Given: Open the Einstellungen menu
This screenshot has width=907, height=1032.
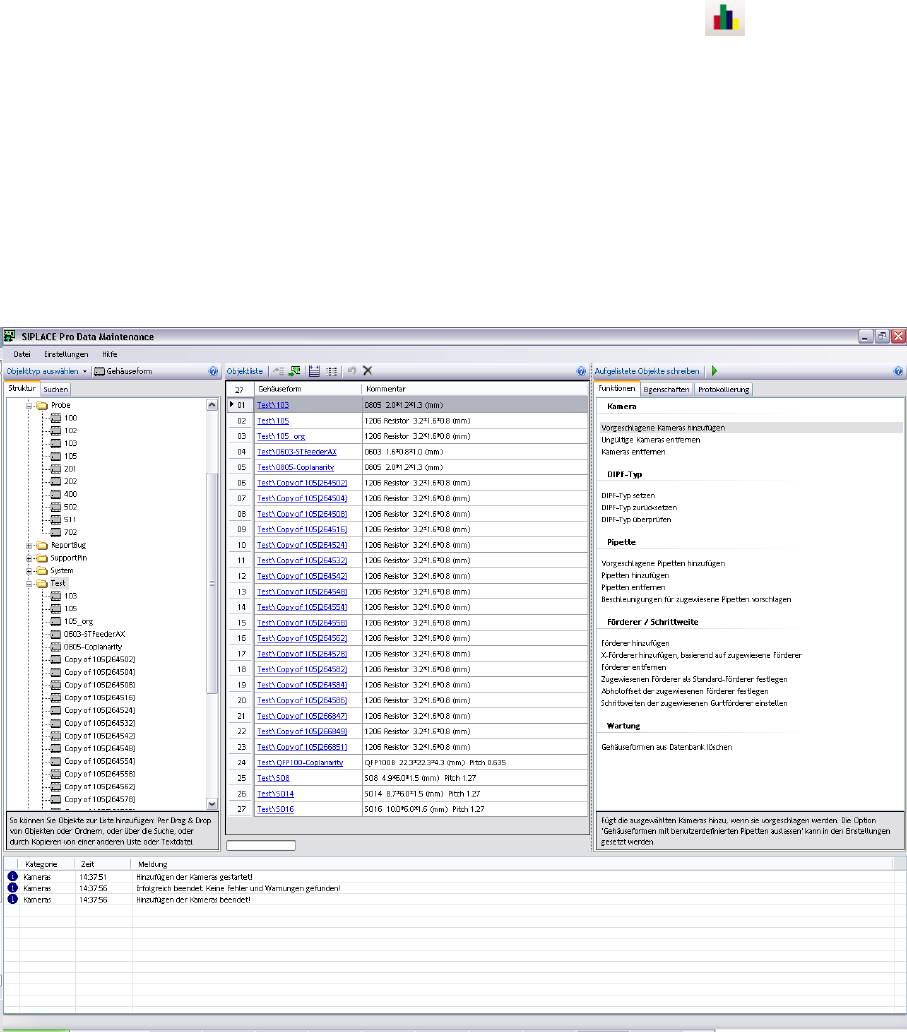Looking at the screenshot, I should 66,354.
